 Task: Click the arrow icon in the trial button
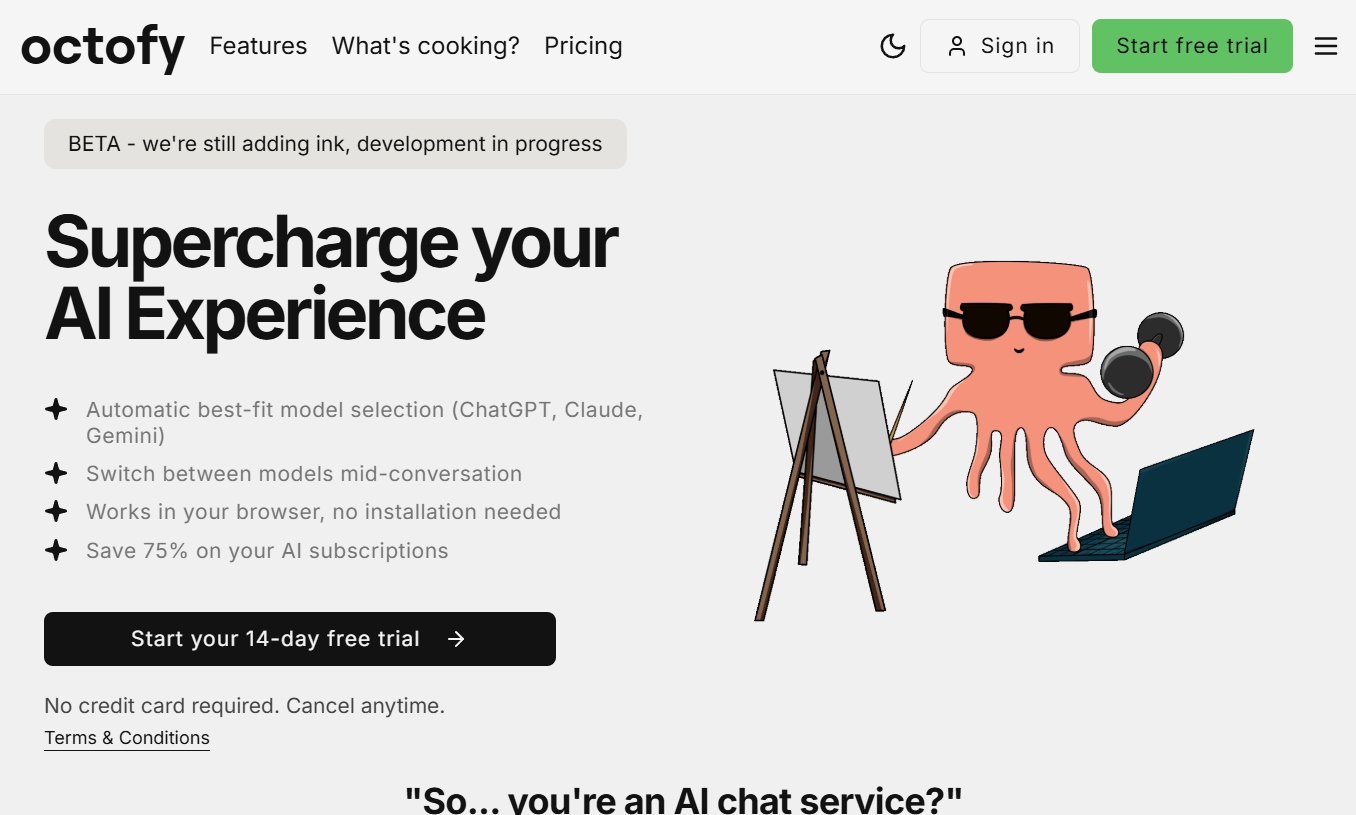click(456, 639)
